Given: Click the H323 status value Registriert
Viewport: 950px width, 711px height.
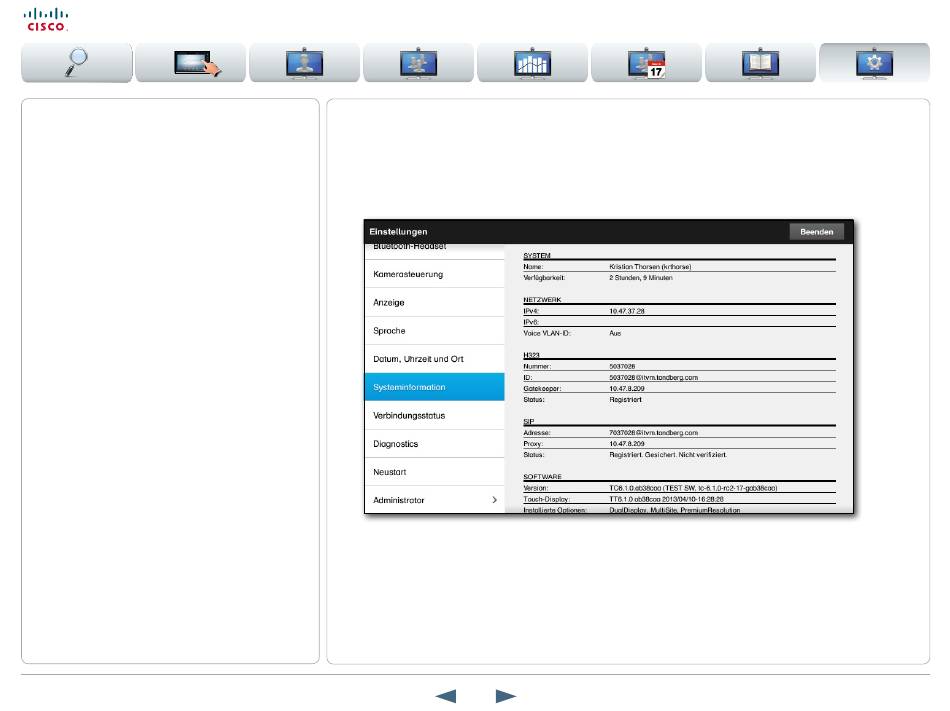Looking at the screenshot, I should (625, 400).
